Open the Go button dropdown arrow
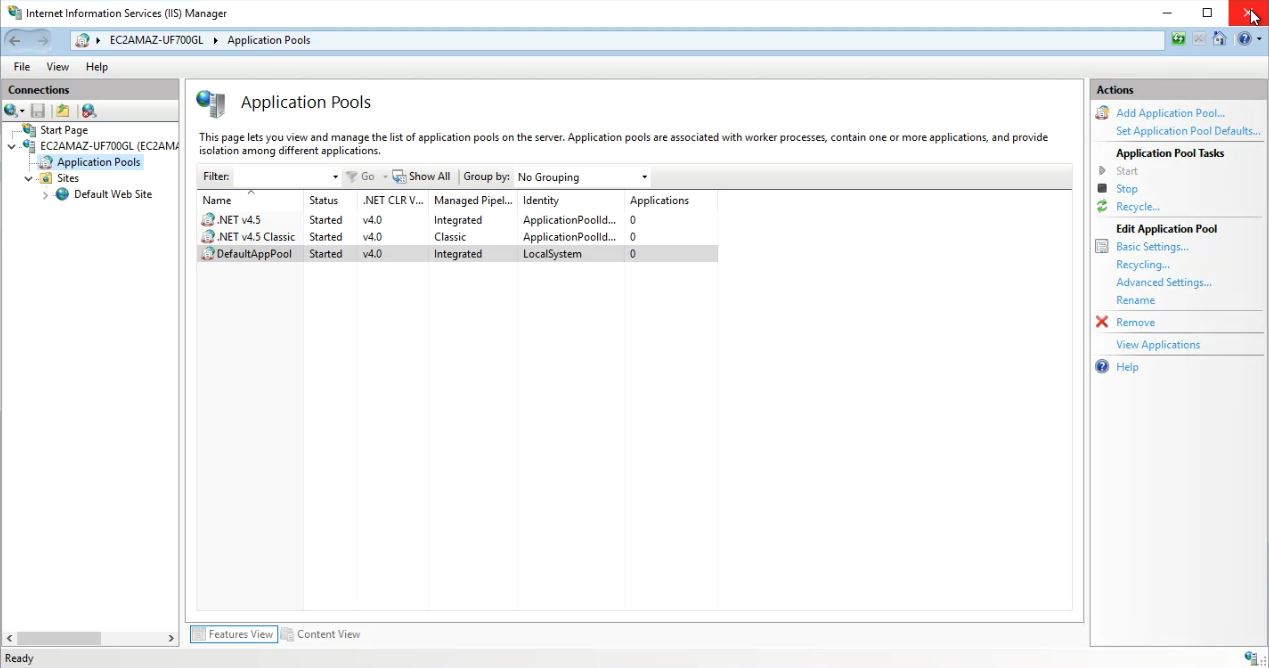Viewport: 1269px width, 668px height. [385, 177]
